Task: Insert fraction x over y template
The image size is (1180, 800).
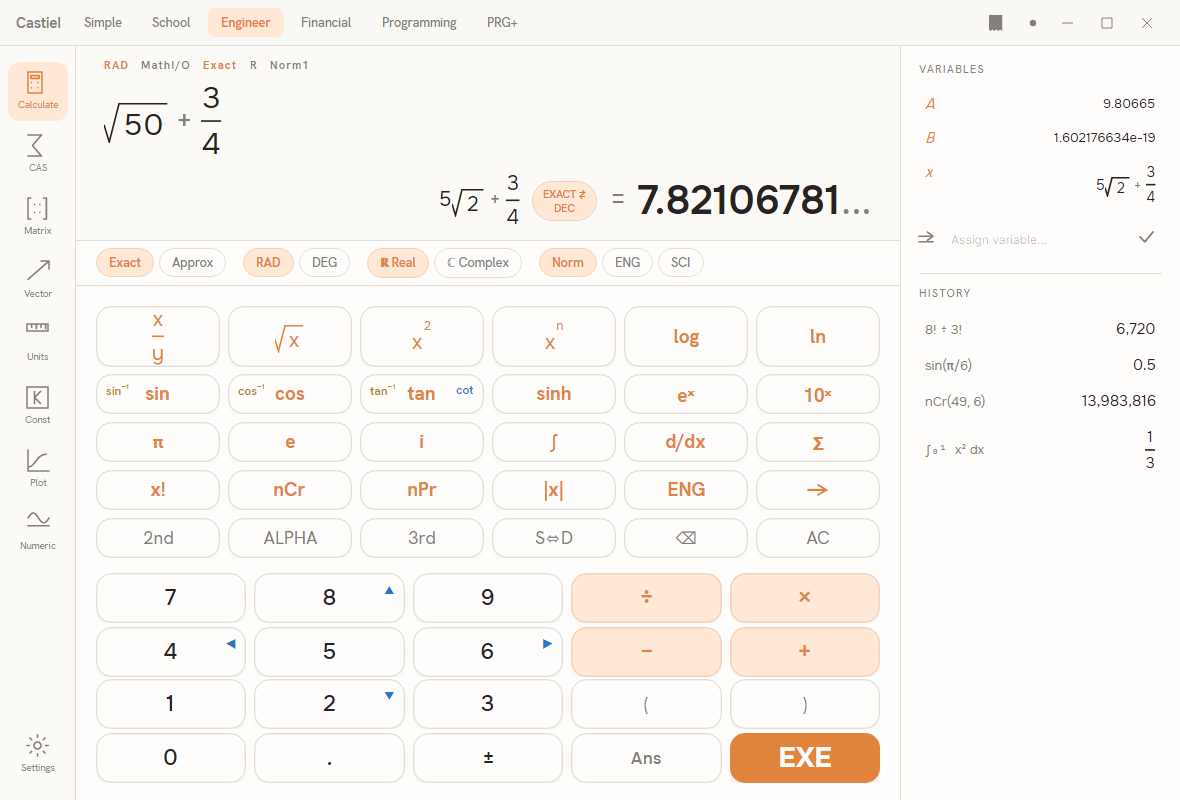Action: tap(158, 337)
